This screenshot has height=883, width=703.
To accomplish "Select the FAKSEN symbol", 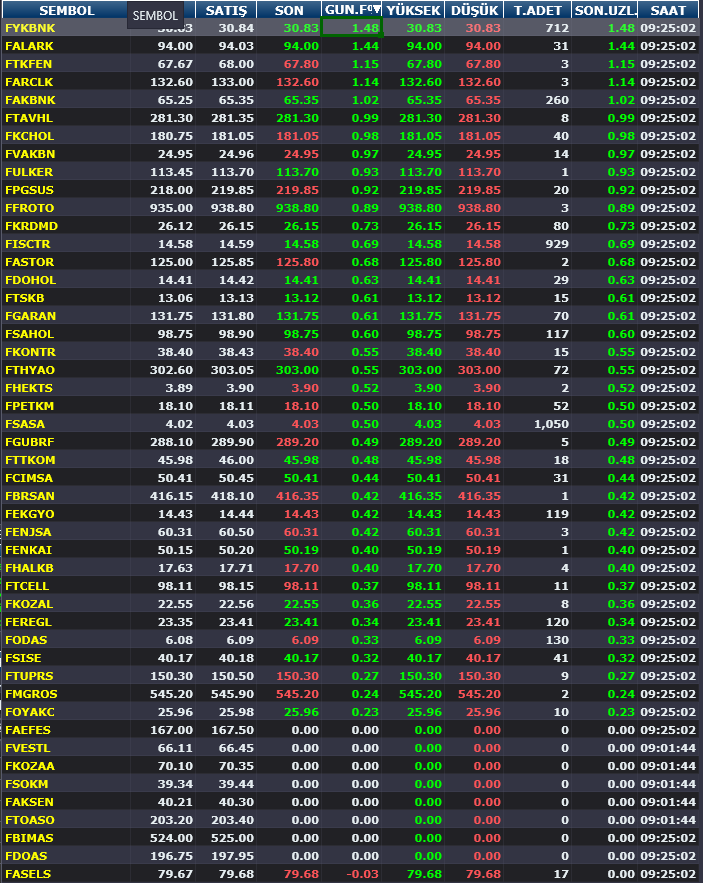I will (29, 802).
